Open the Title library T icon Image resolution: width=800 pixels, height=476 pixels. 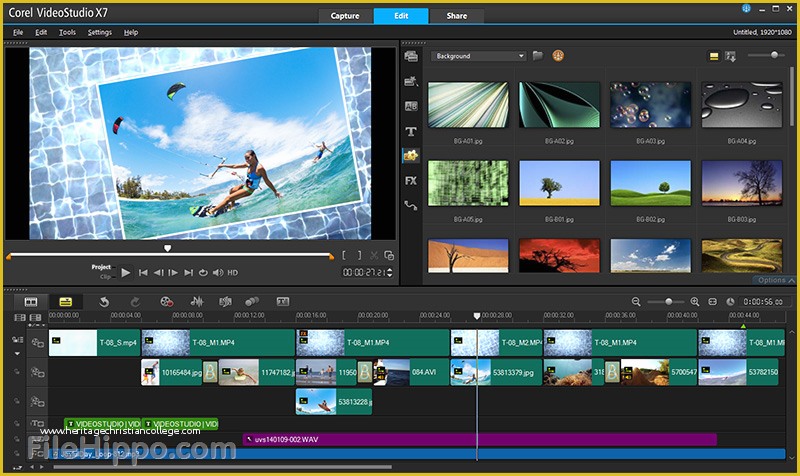pyautogui.click(x=411, y=132)
